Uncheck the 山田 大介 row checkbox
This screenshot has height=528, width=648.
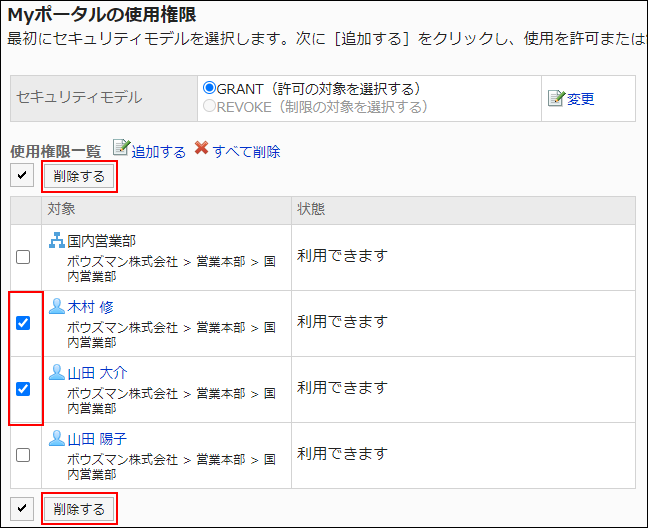click(x=23, y=389)
